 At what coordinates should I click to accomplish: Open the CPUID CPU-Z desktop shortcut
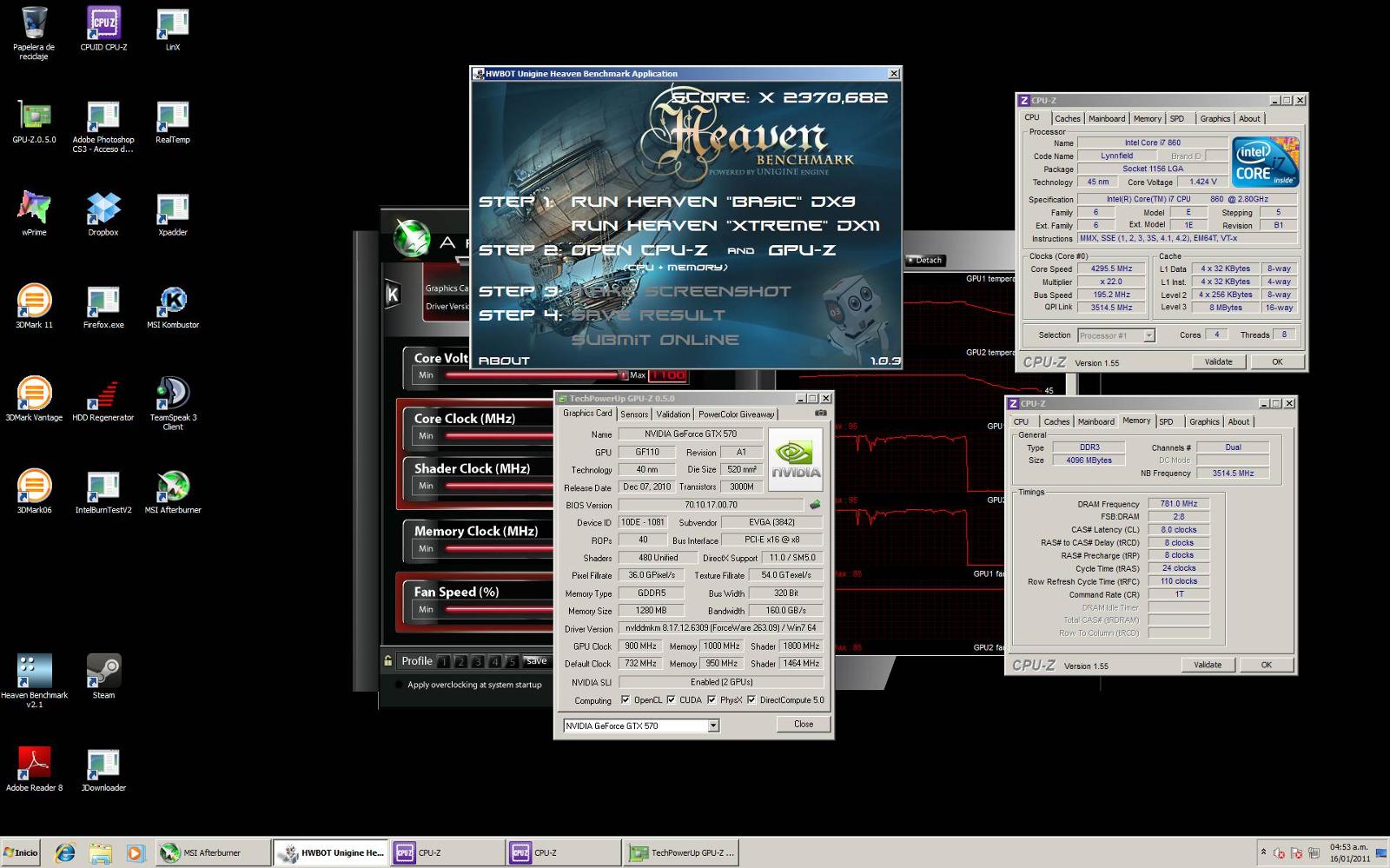pyautogui.click(x=103, y=28)
